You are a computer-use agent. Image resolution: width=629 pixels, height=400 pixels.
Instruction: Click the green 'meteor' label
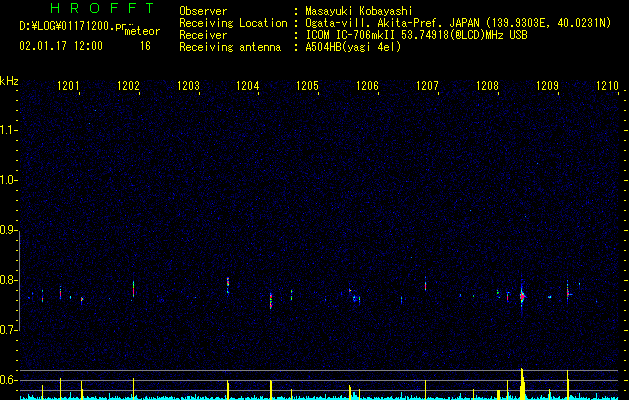click(142, 31)
